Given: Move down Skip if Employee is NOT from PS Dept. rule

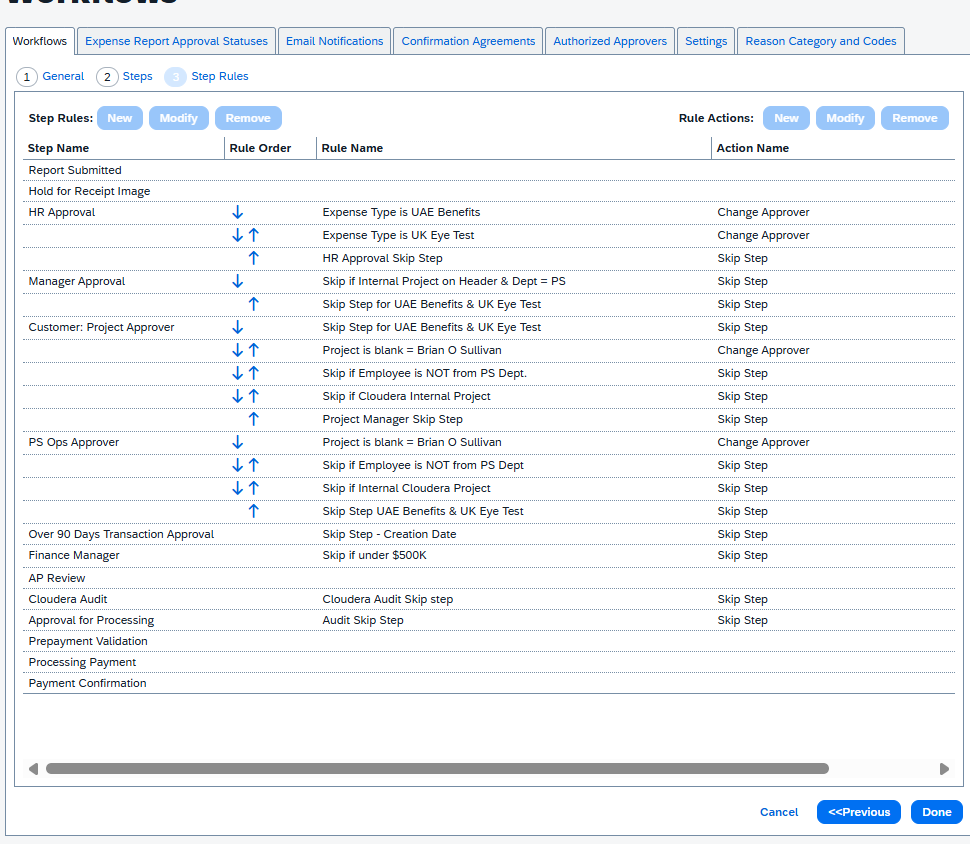Looking at the screenshot, I should pyautogui.click(x=238, y=373).
